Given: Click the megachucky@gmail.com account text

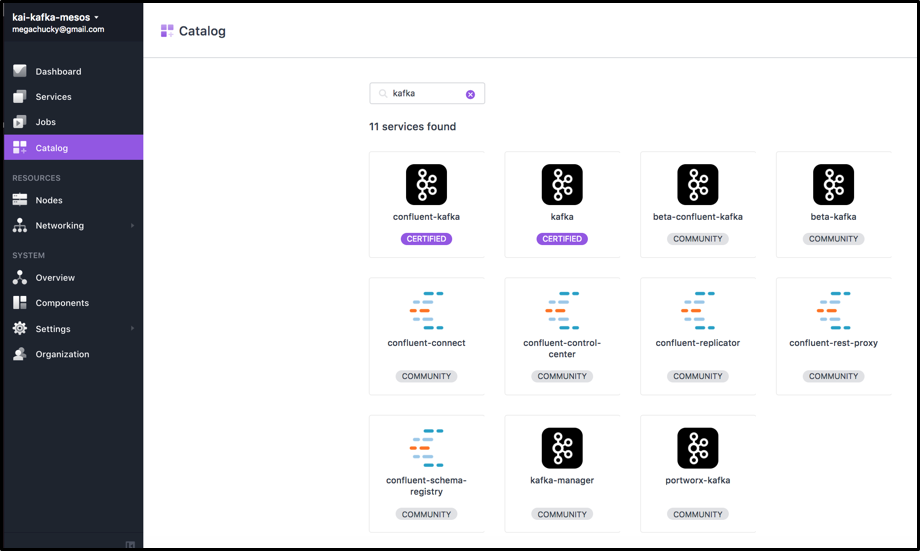Looking at the screenshot, I should [x=58, y=29].
